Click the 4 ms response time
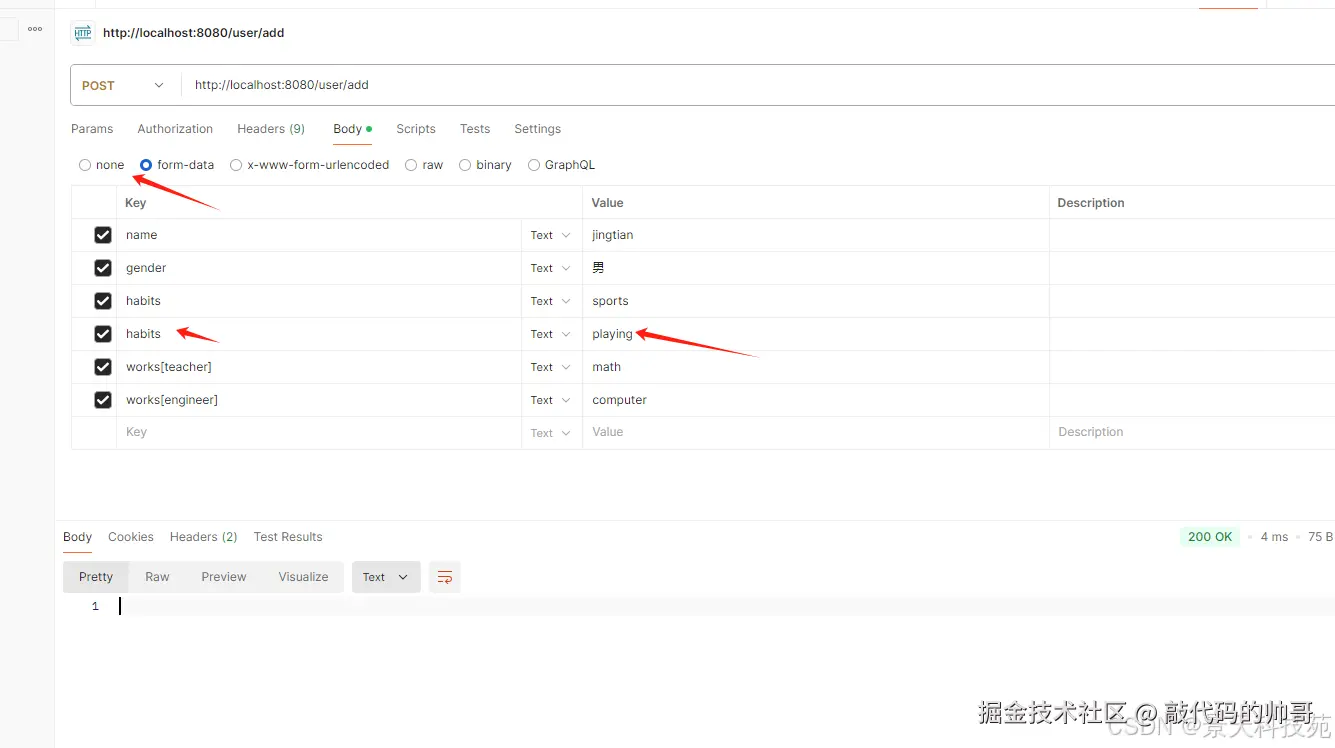 coord(1274,537)
